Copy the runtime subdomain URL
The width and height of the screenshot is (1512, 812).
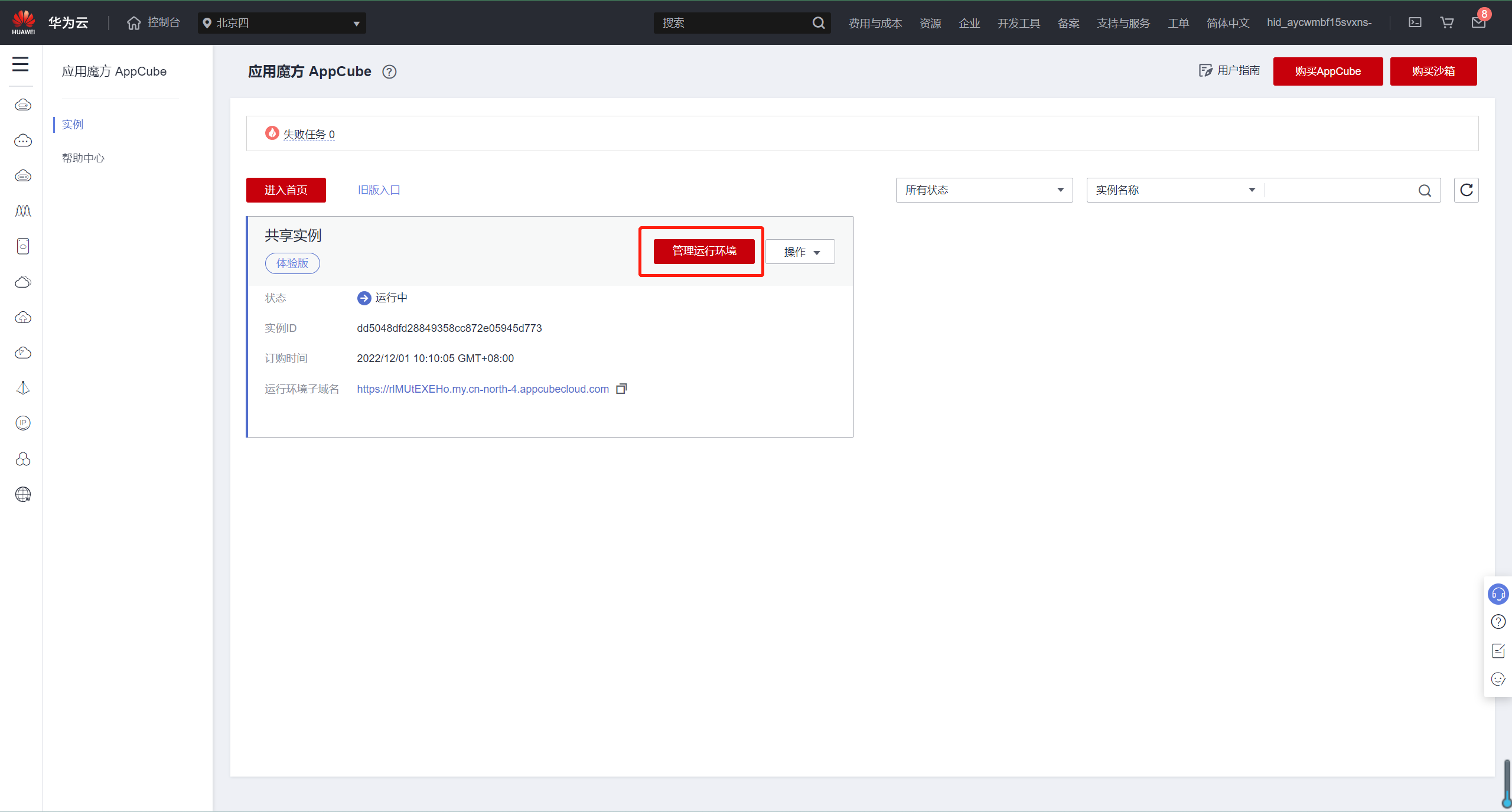pos(621,389)
